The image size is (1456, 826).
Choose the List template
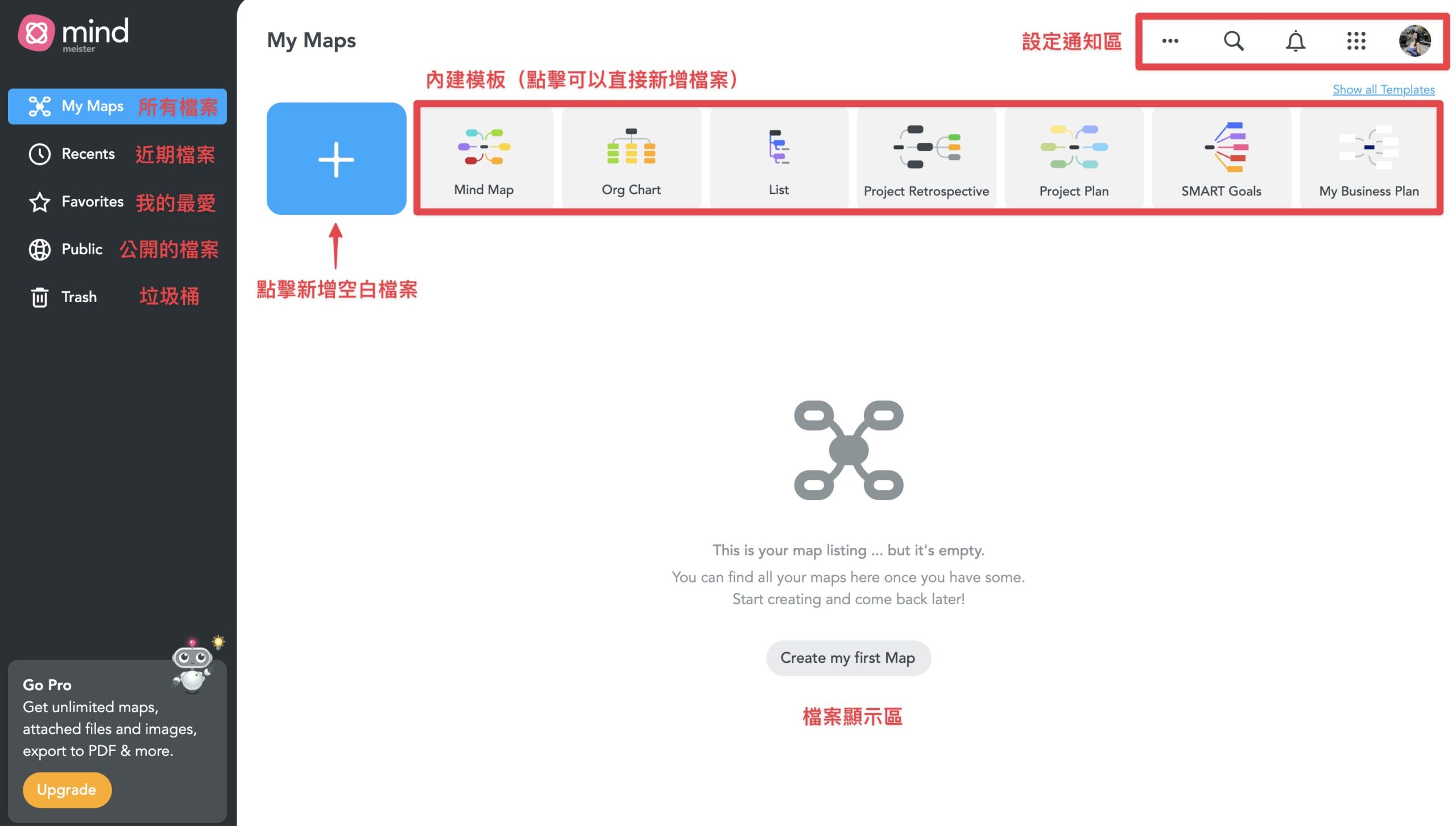[779, 159]
